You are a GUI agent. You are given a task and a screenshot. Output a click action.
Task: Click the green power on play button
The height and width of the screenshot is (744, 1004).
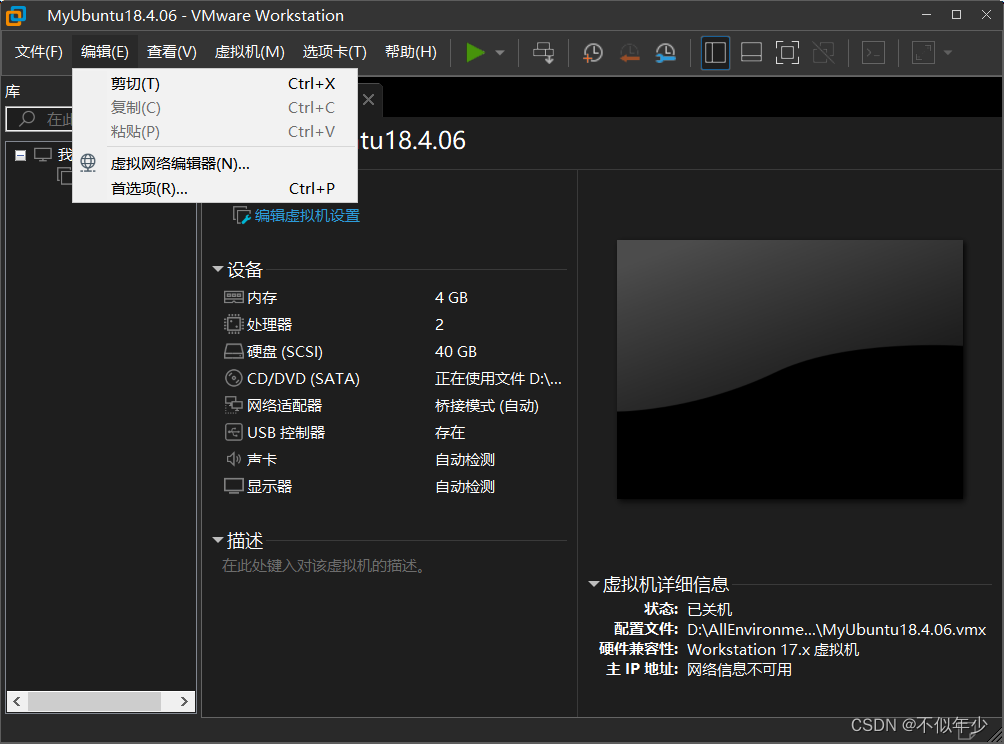475,53
